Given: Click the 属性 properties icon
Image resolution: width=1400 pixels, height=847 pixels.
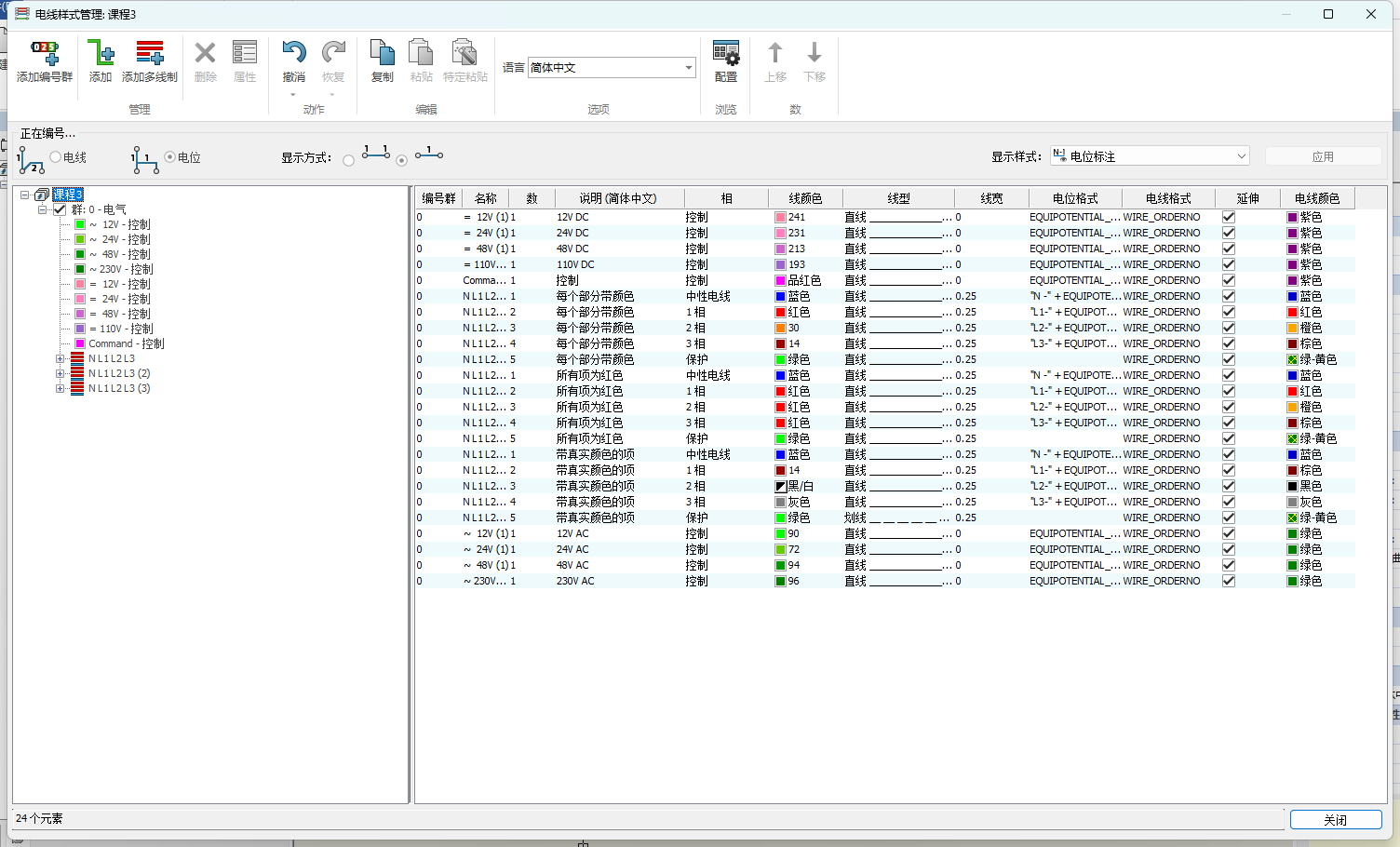Looking at the screenshot, I should tap(245, 54).
